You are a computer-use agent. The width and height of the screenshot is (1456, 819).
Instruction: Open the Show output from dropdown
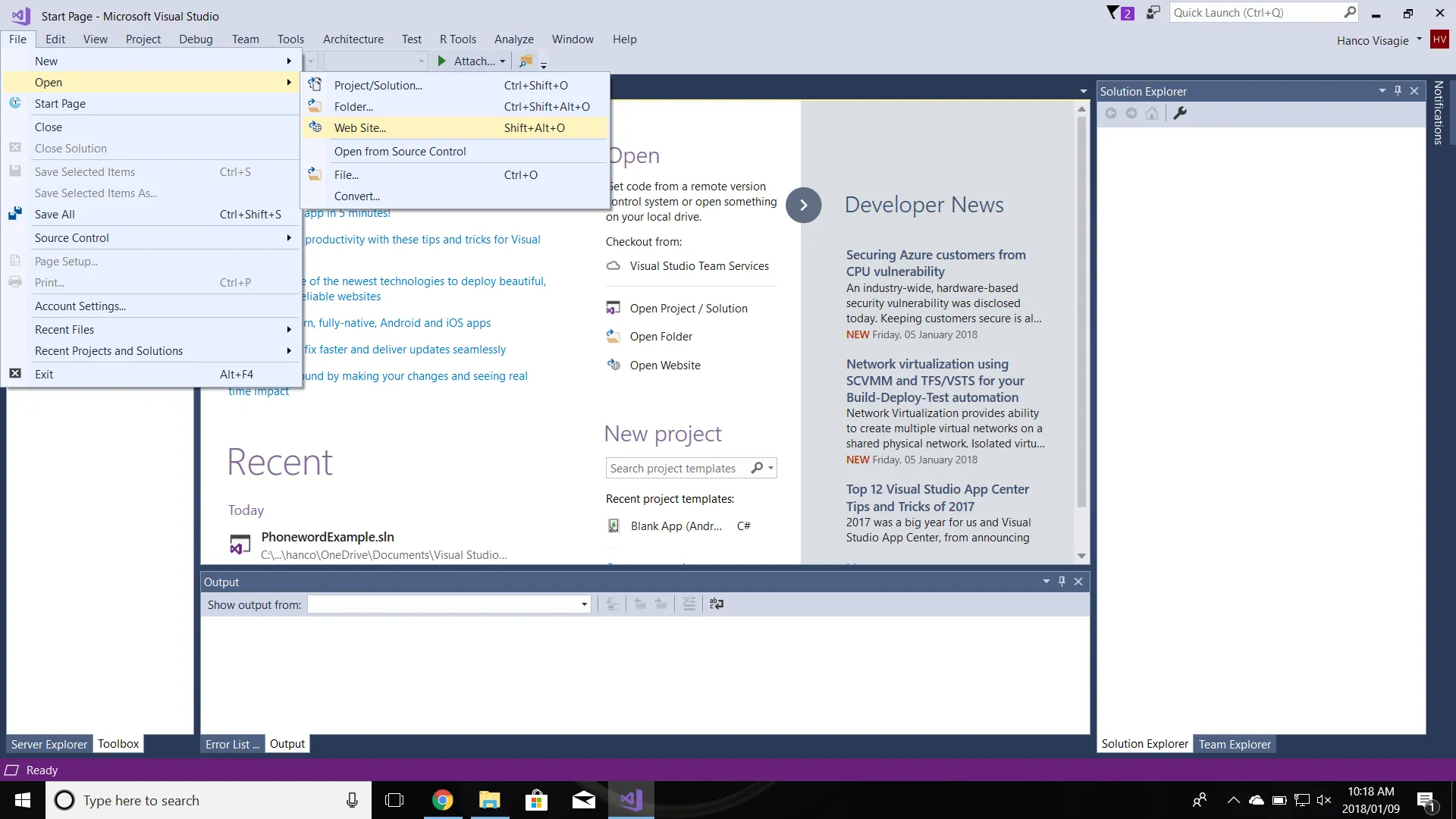click(x=584, y=604)
